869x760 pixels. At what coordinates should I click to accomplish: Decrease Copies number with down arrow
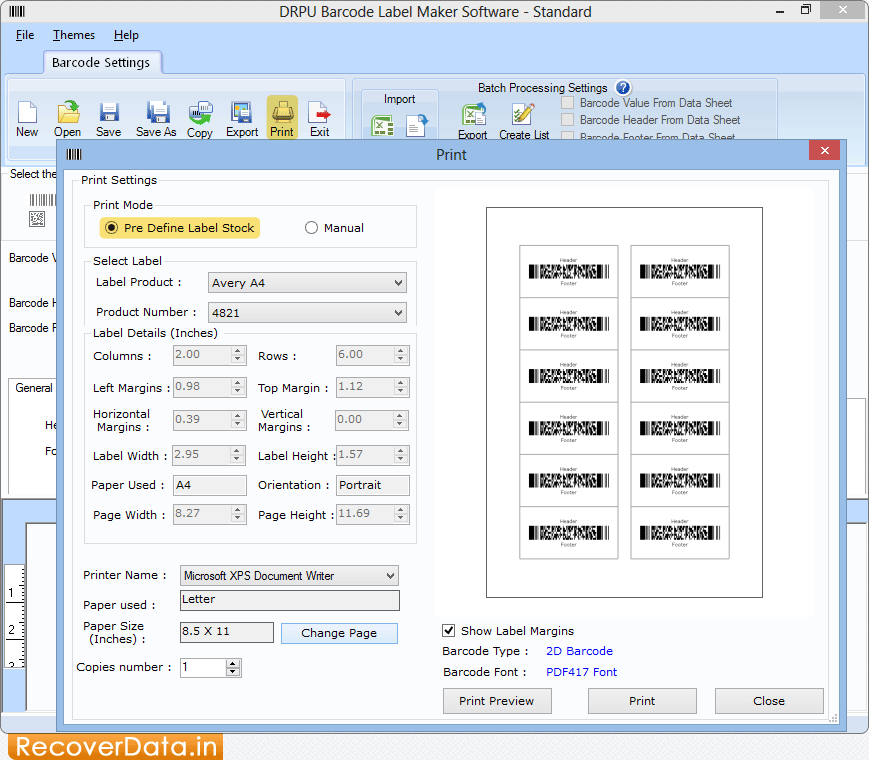coord(233,672)
